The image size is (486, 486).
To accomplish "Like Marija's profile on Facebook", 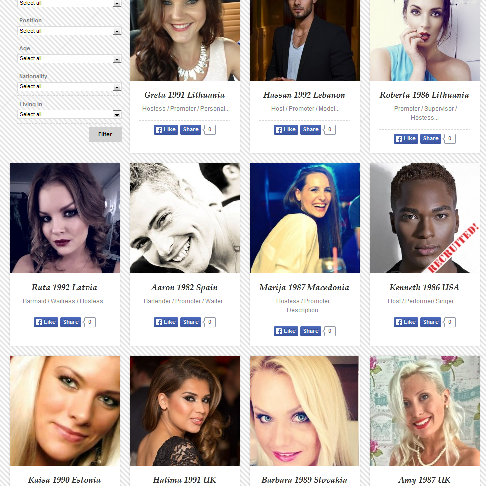I will click(286, 331).
